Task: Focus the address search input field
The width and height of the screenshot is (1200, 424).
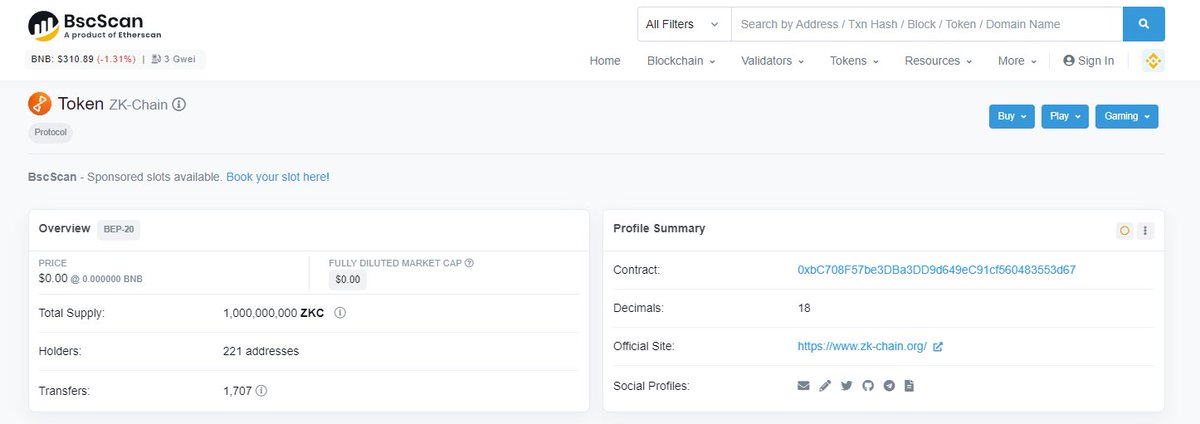Action: pyautogui.click(x=927, y=24)
